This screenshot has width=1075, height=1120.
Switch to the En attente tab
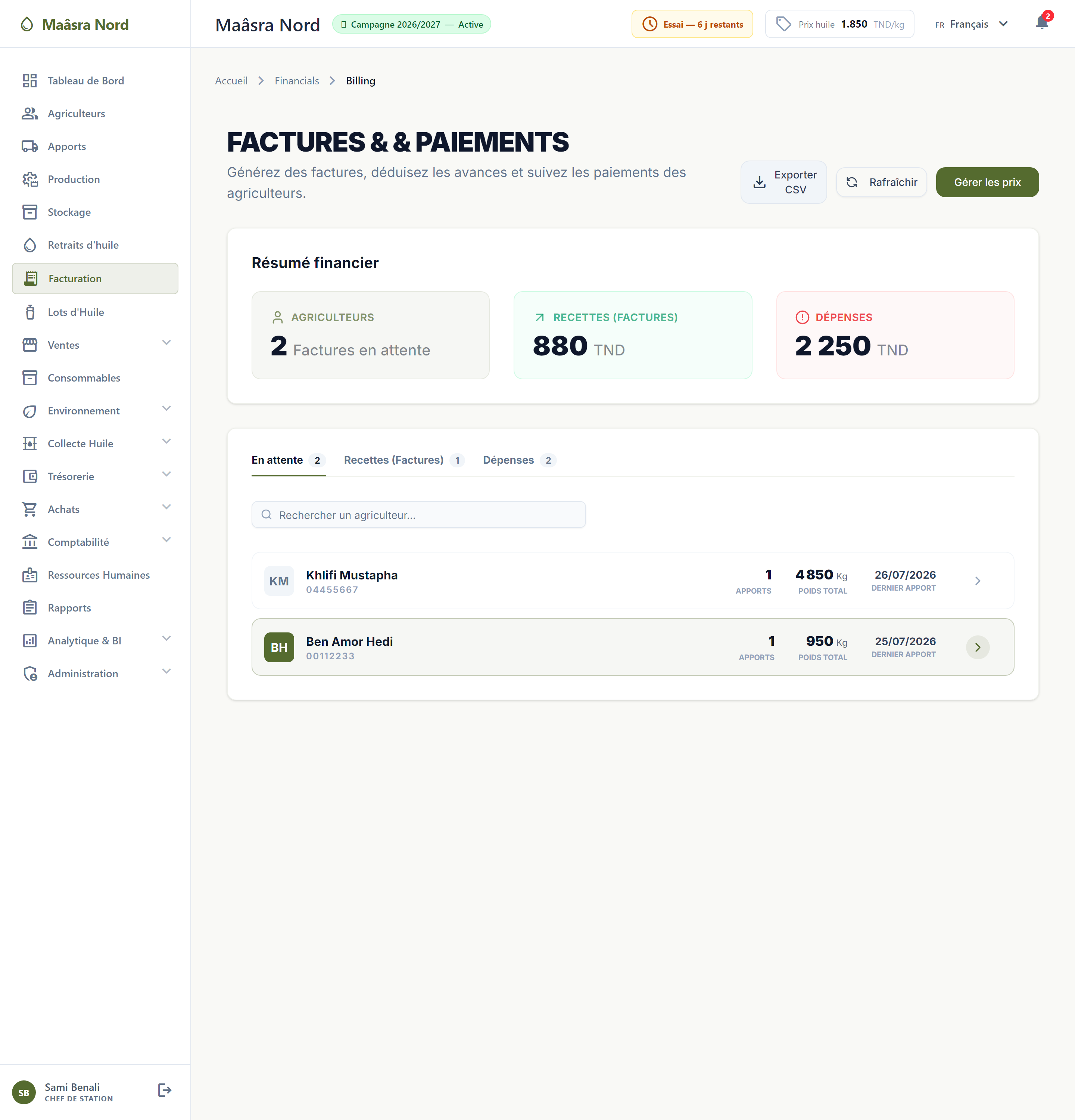coord(289,461)
